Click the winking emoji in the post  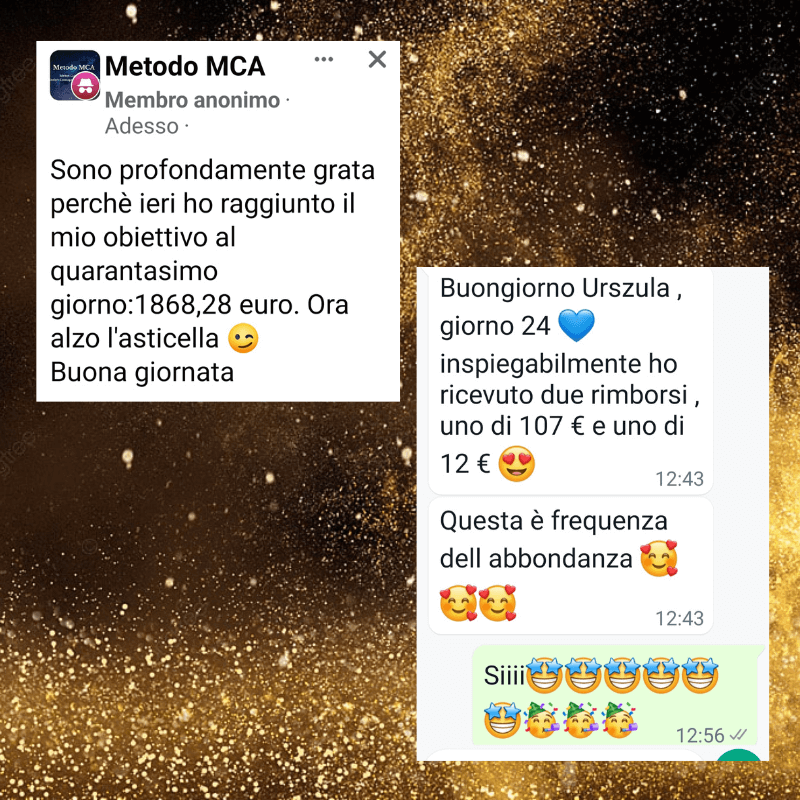243,338
